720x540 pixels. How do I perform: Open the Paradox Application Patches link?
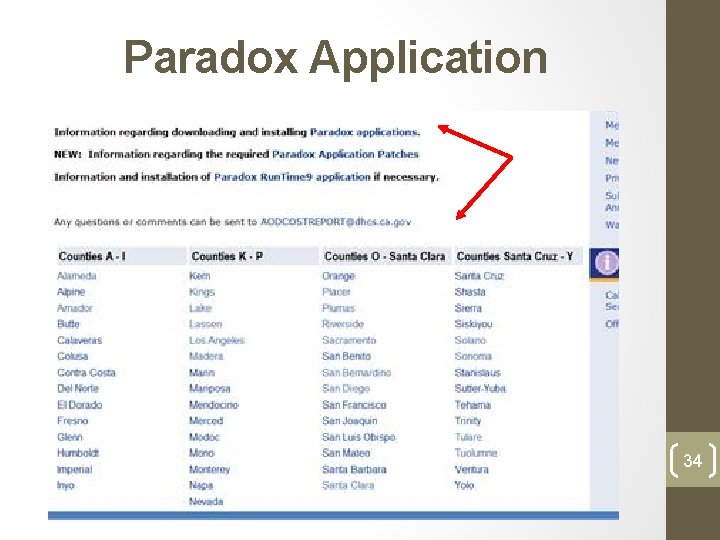click(345, 154)
